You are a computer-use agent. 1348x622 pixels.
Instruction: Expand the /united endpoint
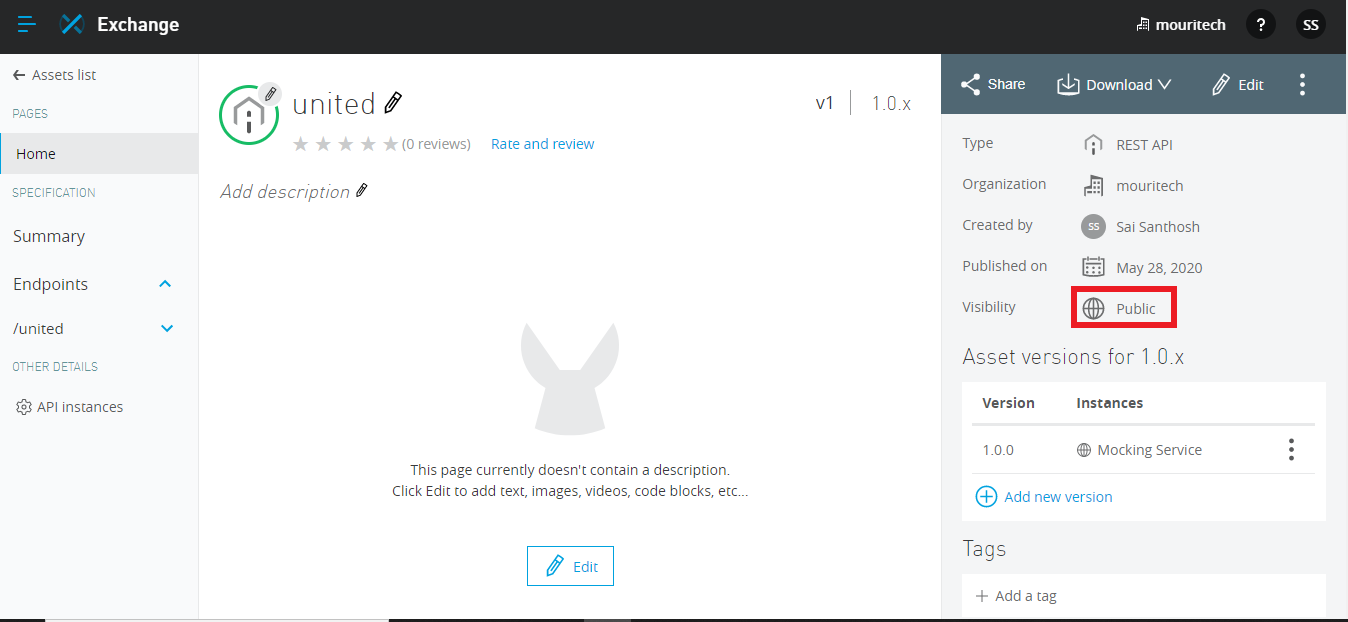tap(167, 328)
